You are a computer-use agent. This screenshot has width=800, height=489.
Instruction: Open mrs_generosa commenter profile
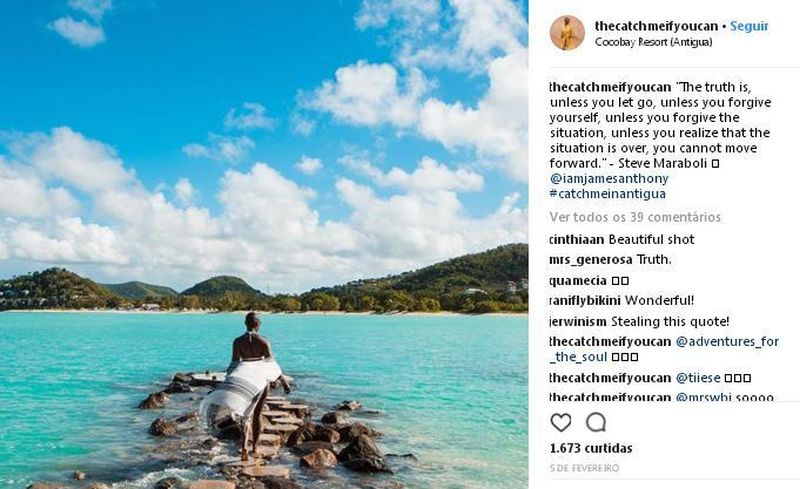click(x=591, y=260)
